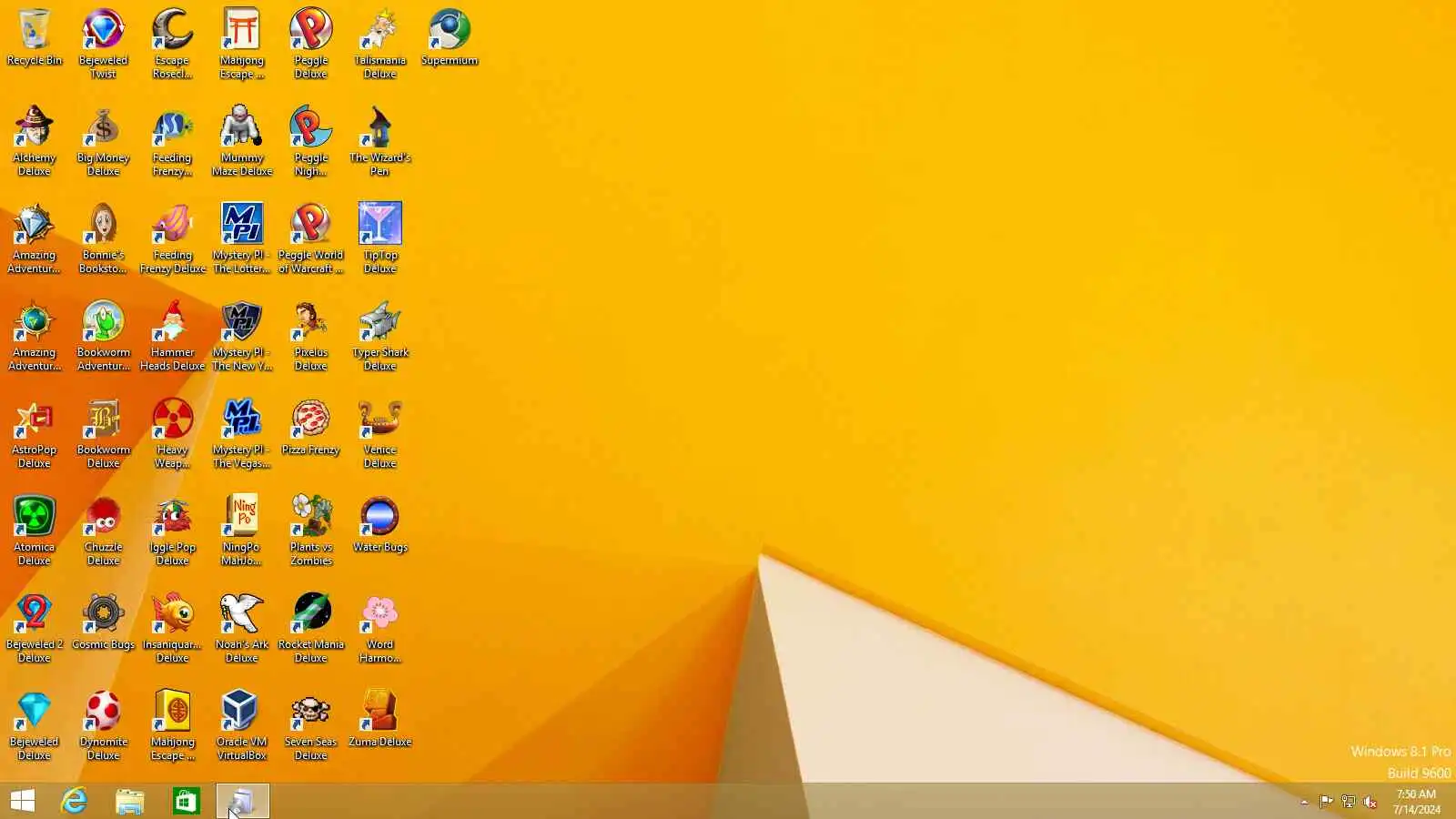Select Peggle World of Warcraft icon

point(311,238)
